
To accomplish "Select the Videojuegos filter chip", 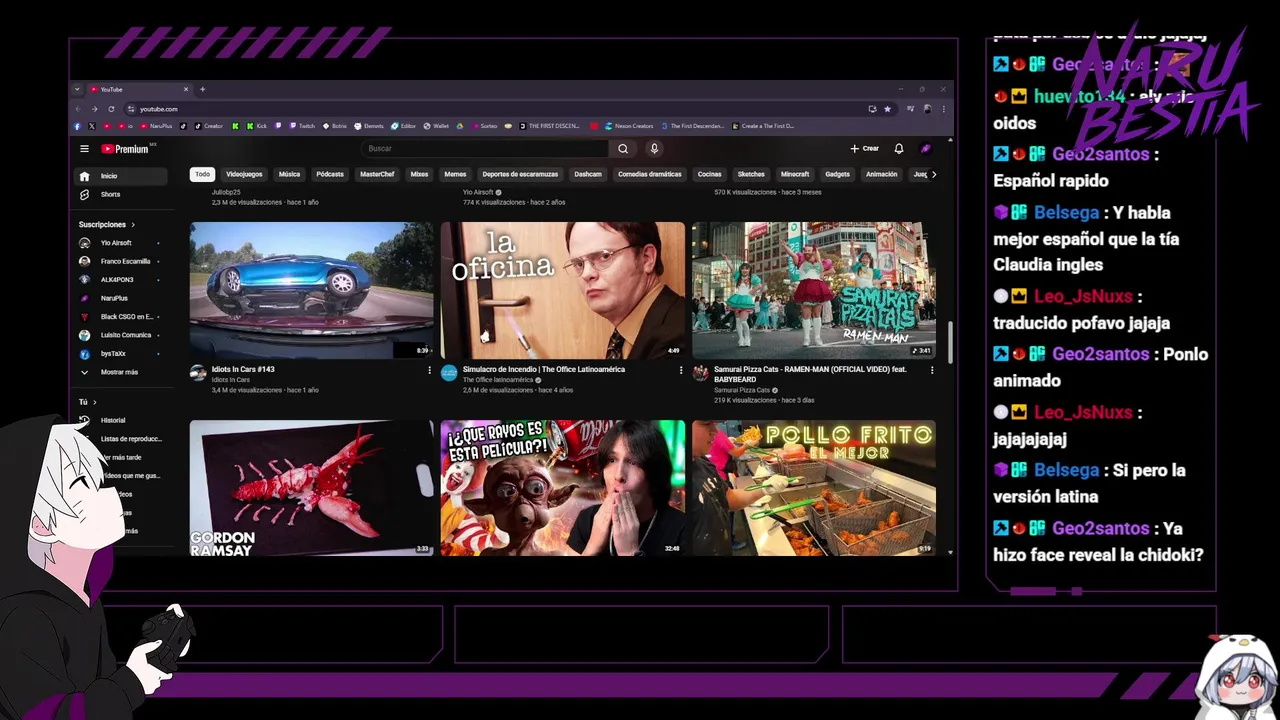I will click(x=244, y=174).
